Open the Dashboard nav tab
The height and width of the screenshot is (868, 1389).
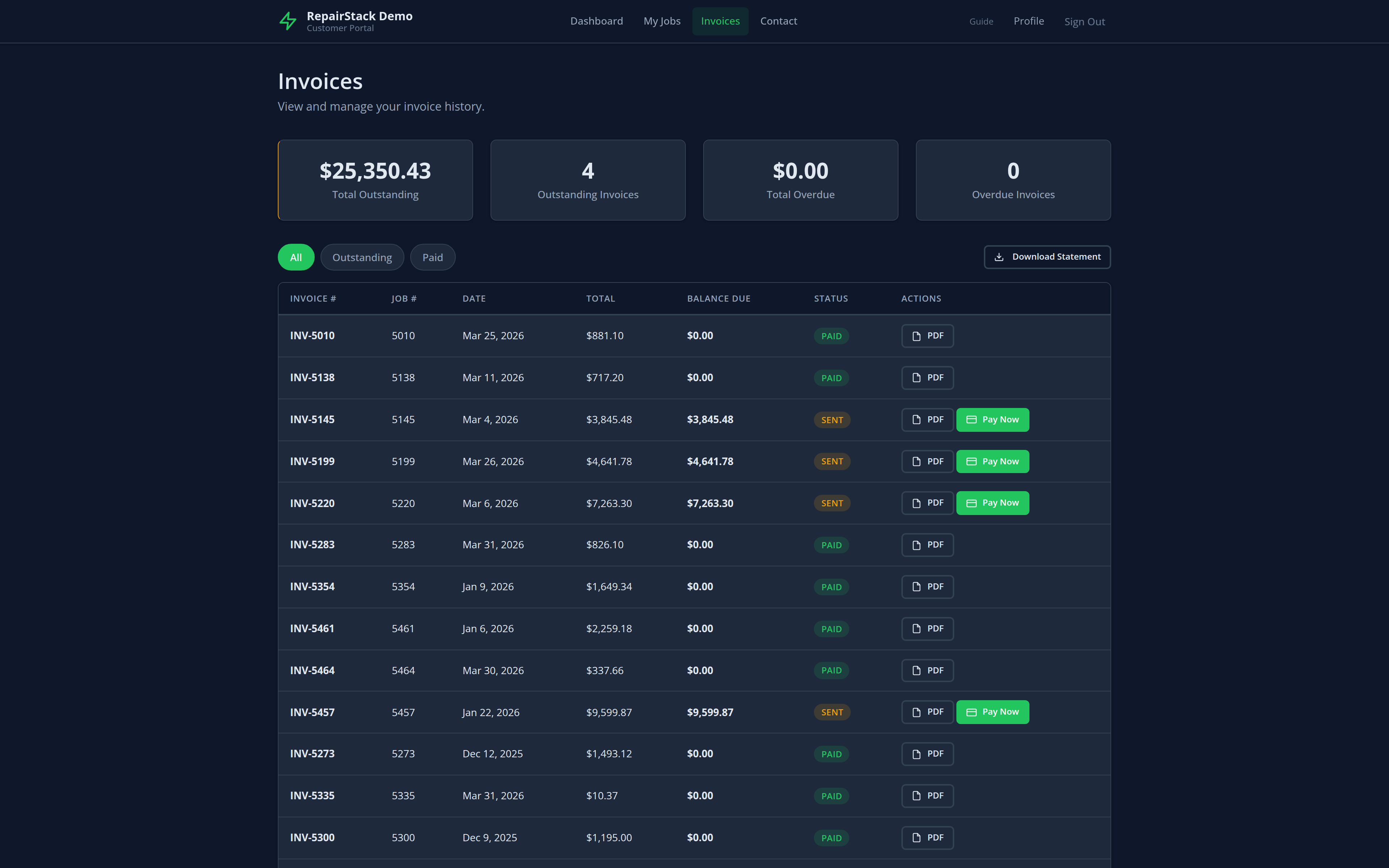tap(596, 21)
